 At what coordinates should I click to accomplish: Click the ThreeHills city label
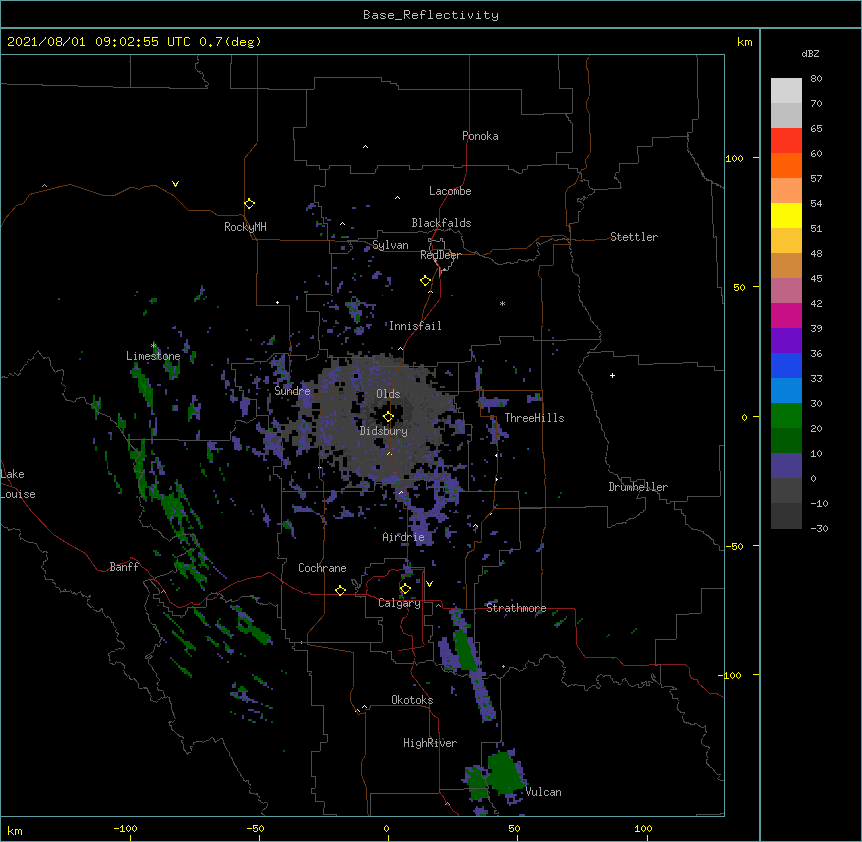[534, 418]
